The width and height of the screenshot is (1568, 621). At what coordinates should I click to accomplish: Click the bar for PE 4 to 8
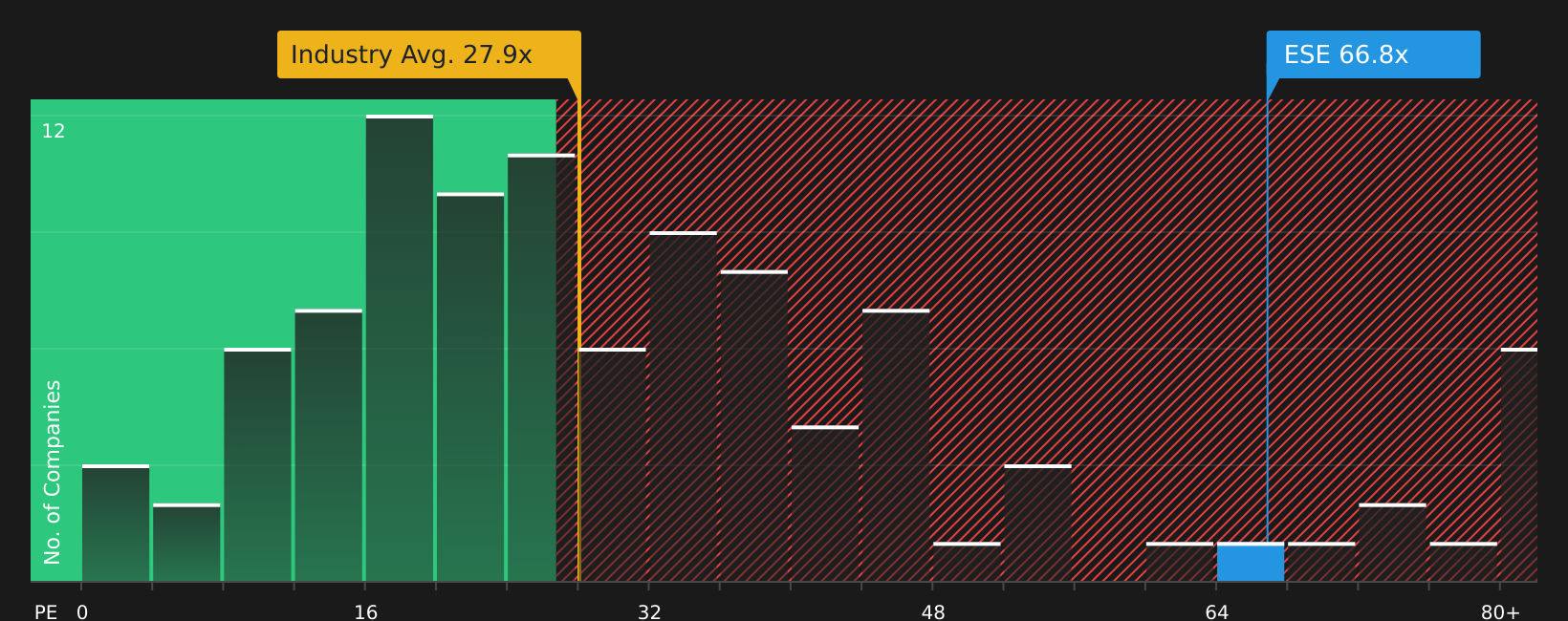click(x=186, y=543)
